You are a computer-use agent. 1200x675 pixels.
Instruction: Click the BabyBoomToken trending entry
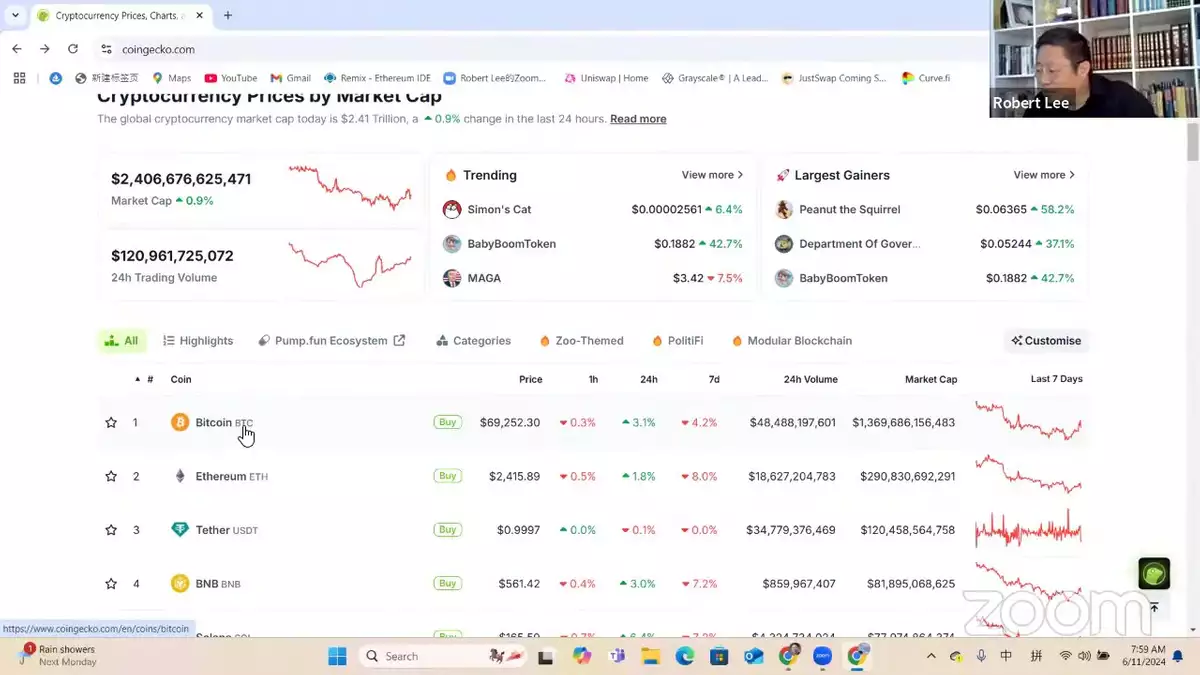coord(512,244)
